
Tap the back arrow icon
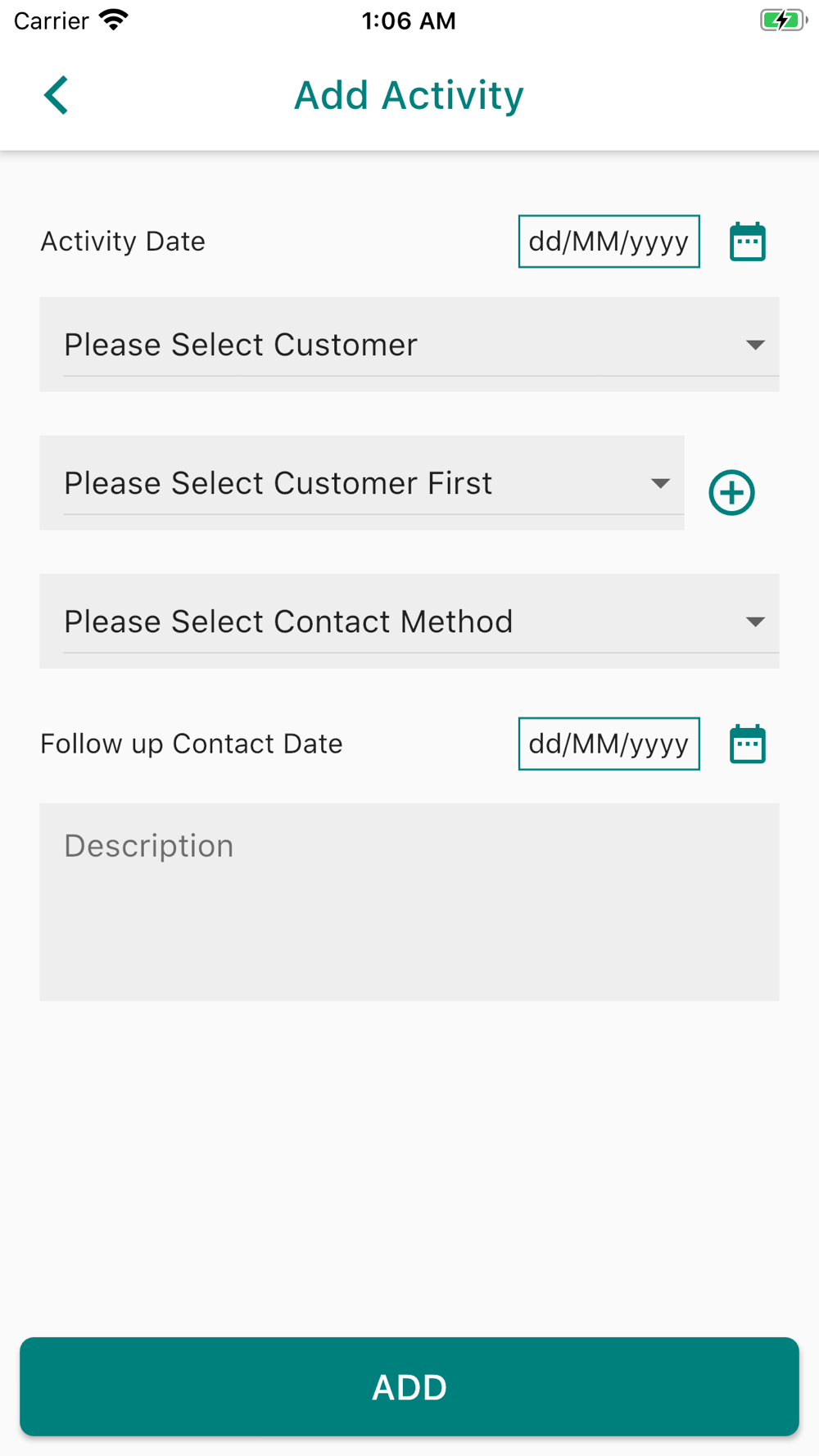tap(56, 95)
